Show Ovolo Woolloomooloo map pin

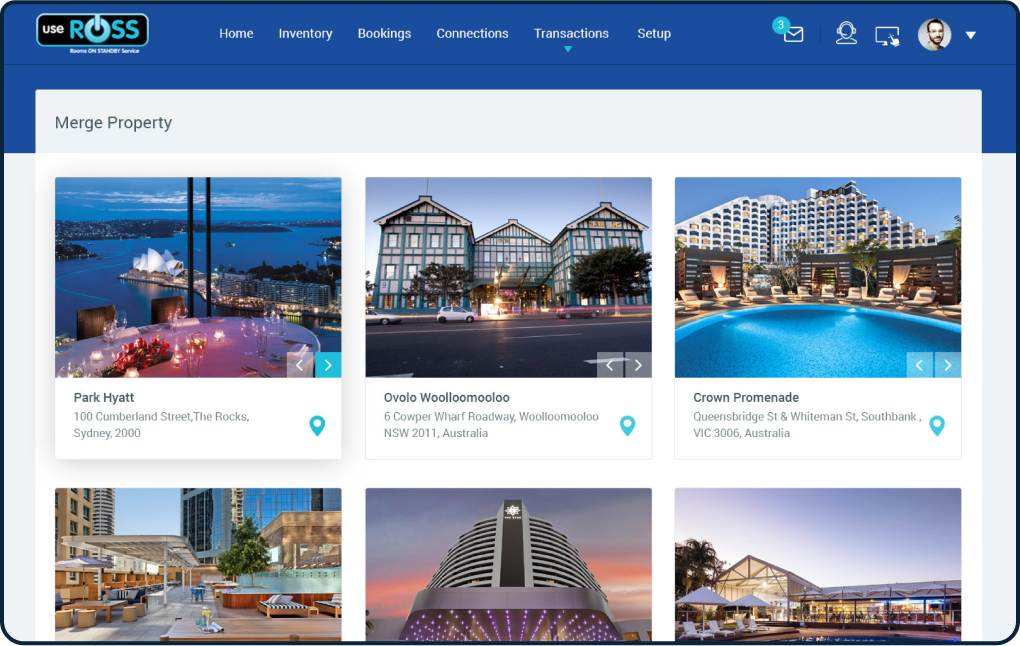[x=627, y=425]
